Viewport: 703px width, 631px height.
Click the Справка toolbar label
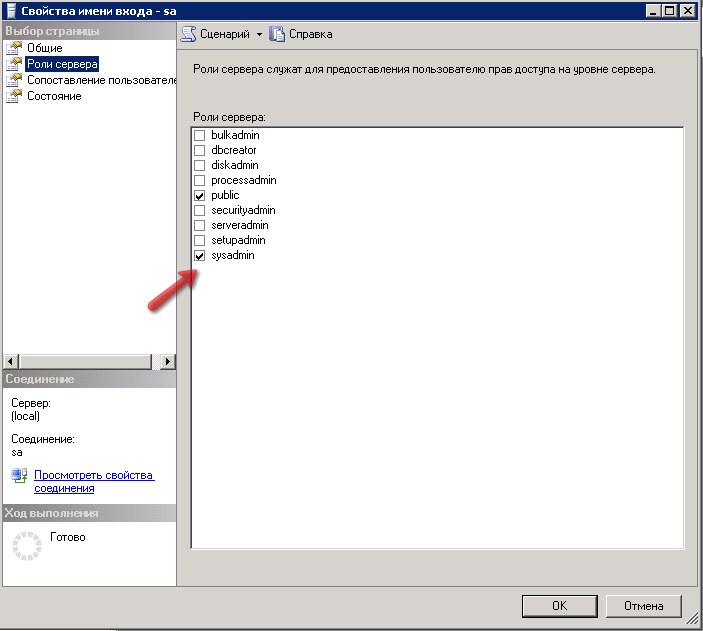[x=311, y=34]
